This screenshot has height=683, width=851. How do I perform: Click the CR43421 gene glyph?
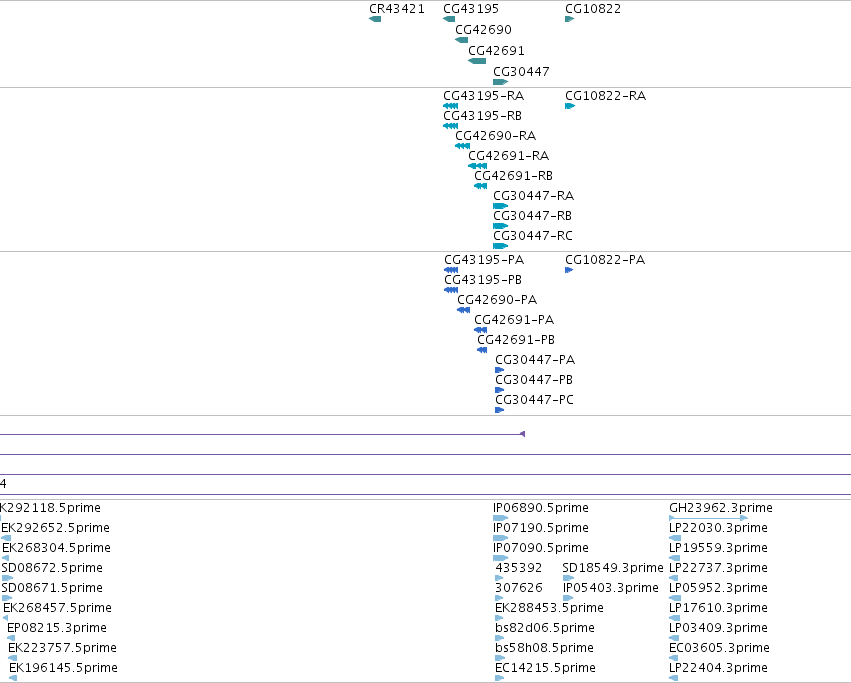tap(374, 19)
